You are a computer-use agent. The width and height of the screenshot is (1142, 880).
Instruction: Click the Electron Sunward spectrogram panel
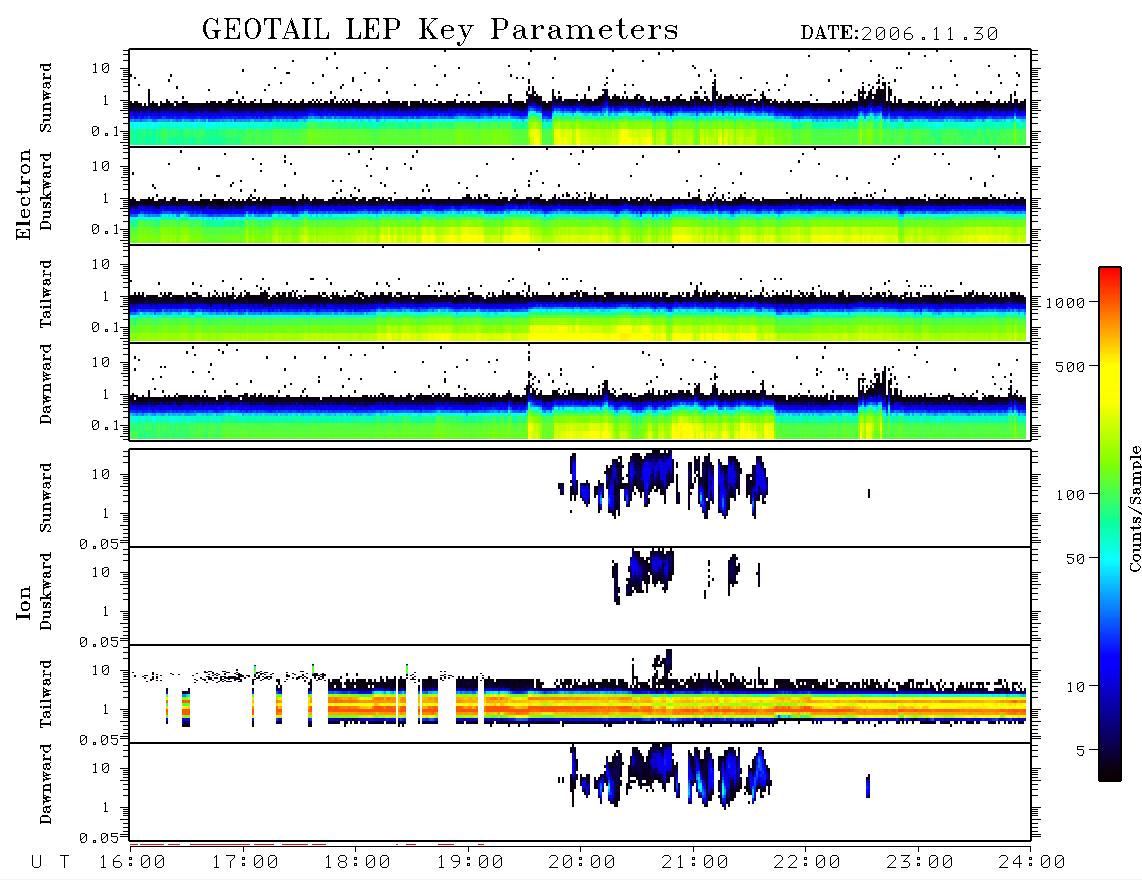(x=580, y=98)
